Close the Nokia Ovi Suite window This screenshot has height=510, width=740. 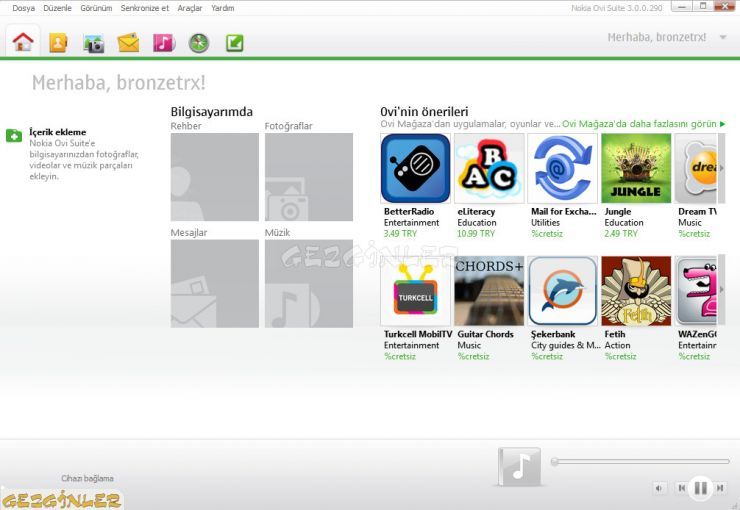coord(724,6)
